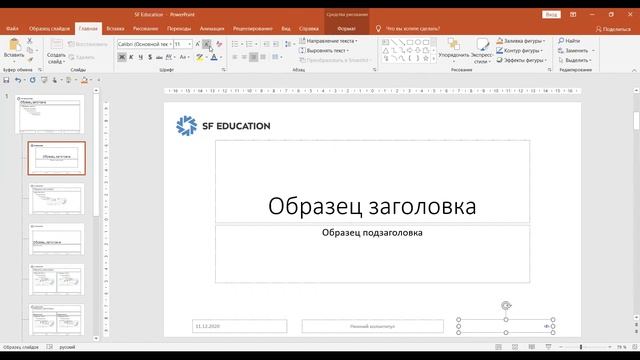Toggle bold formatting (Ж)
The image size is (640, 360).
[x=122, y=57]
